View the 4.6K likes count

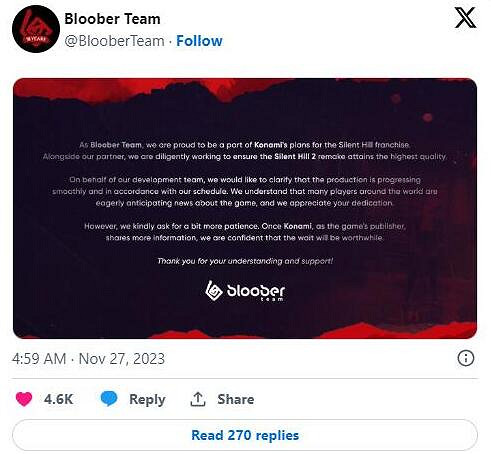point(58,399)
